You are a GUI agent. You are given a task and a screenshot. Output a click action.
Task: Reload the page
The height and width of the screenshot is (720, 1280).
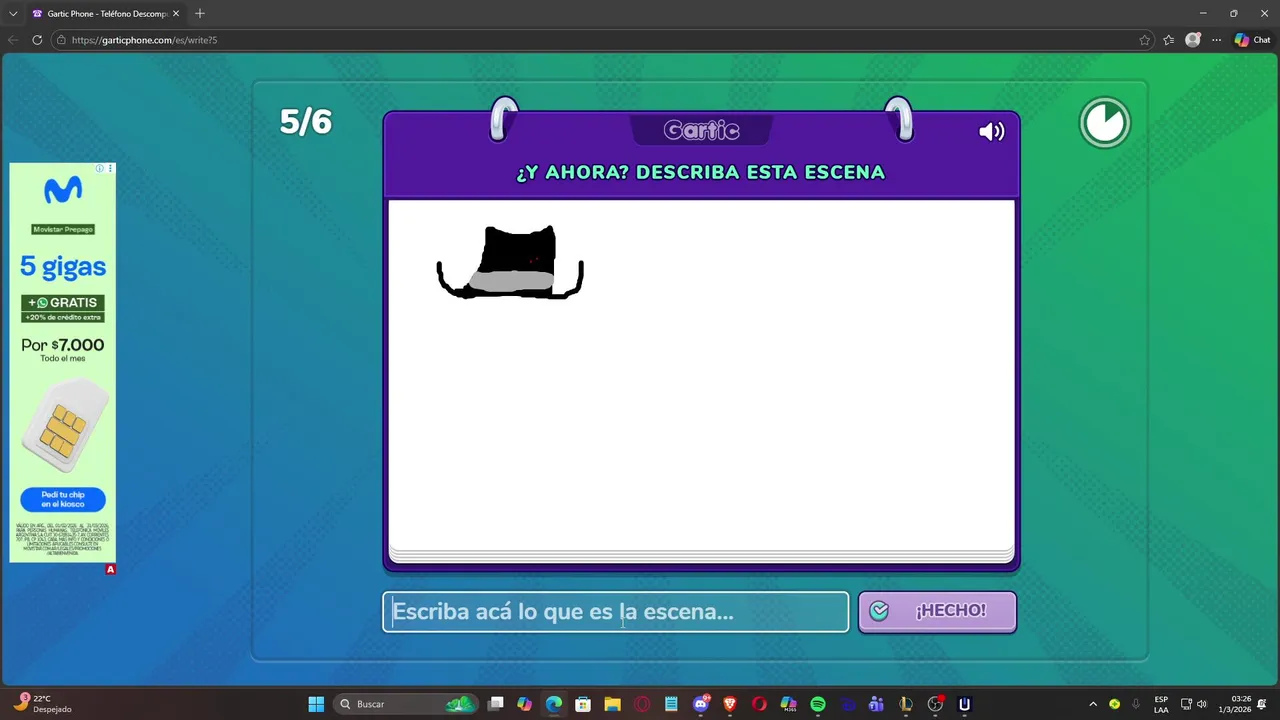(x=37, y=40)
